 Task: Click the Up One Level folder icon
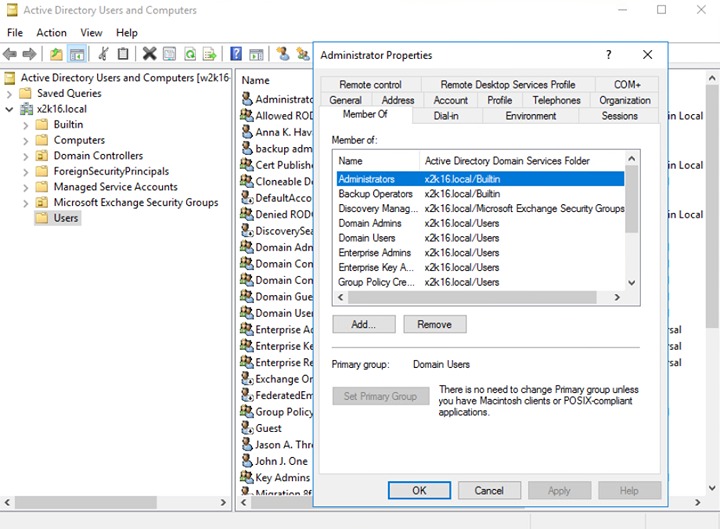(x=56, y=54)
